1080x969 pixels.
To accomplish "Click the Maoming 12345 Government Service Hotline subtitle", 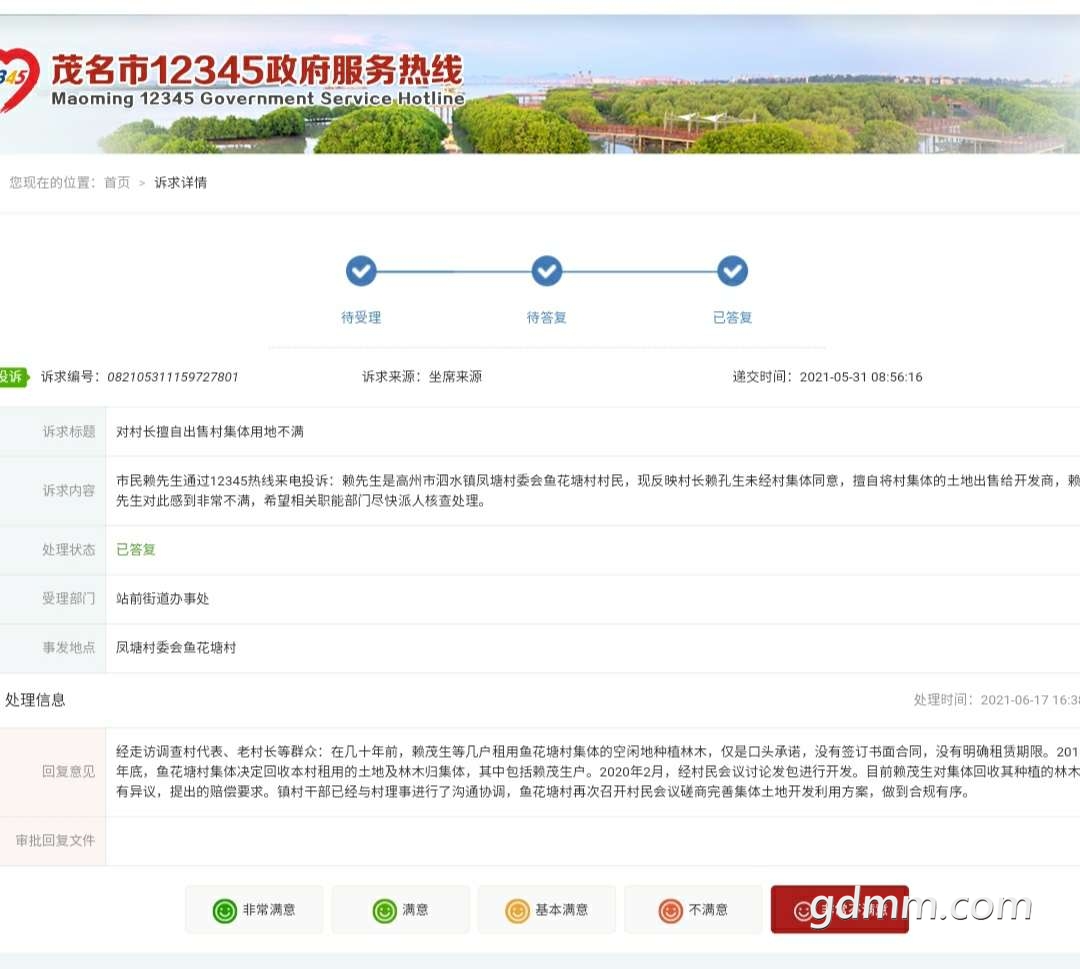I will pyautogui.click(x=258, y=98).
